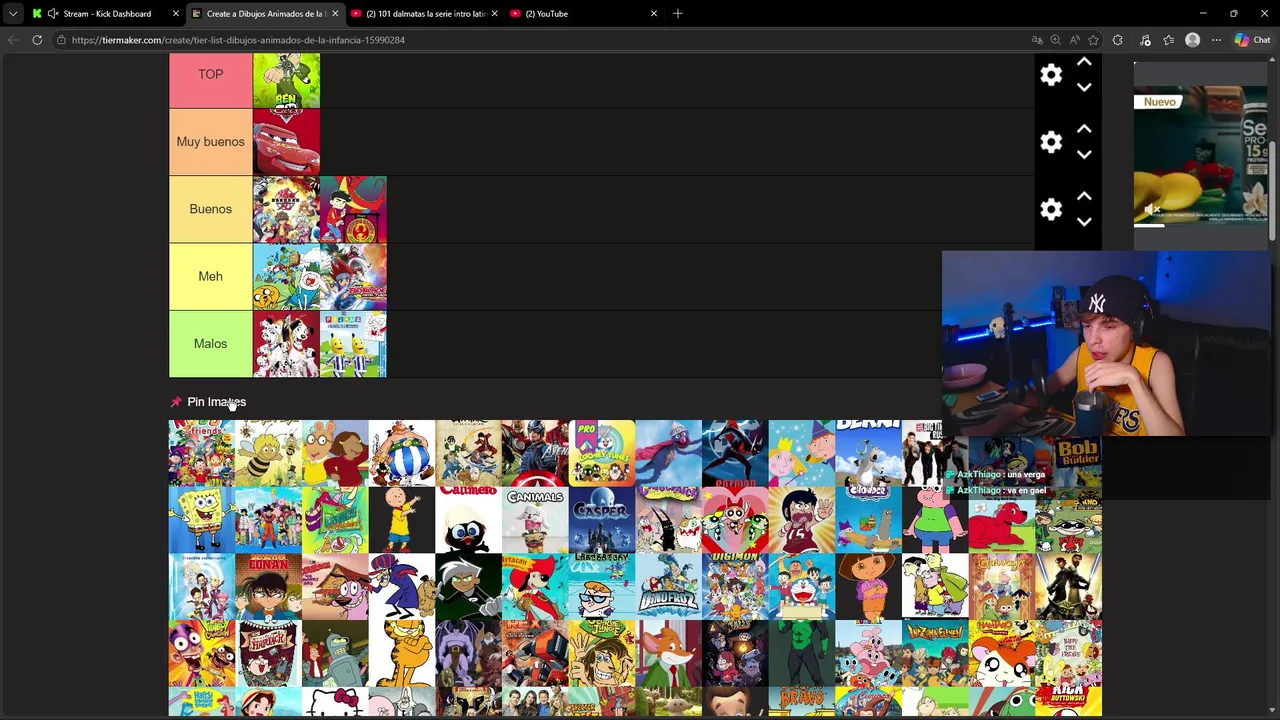1280x720 pixels.
Task: Open settings gear for Muy buenos tier
Action: tap(1051, 142)
